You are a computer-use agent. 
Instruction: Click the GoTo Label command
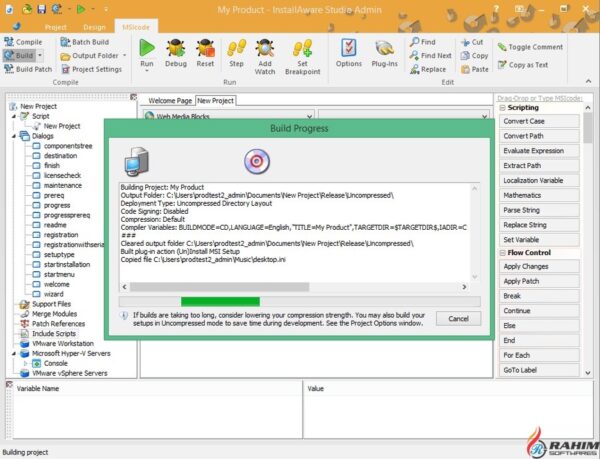coord(539,370)
